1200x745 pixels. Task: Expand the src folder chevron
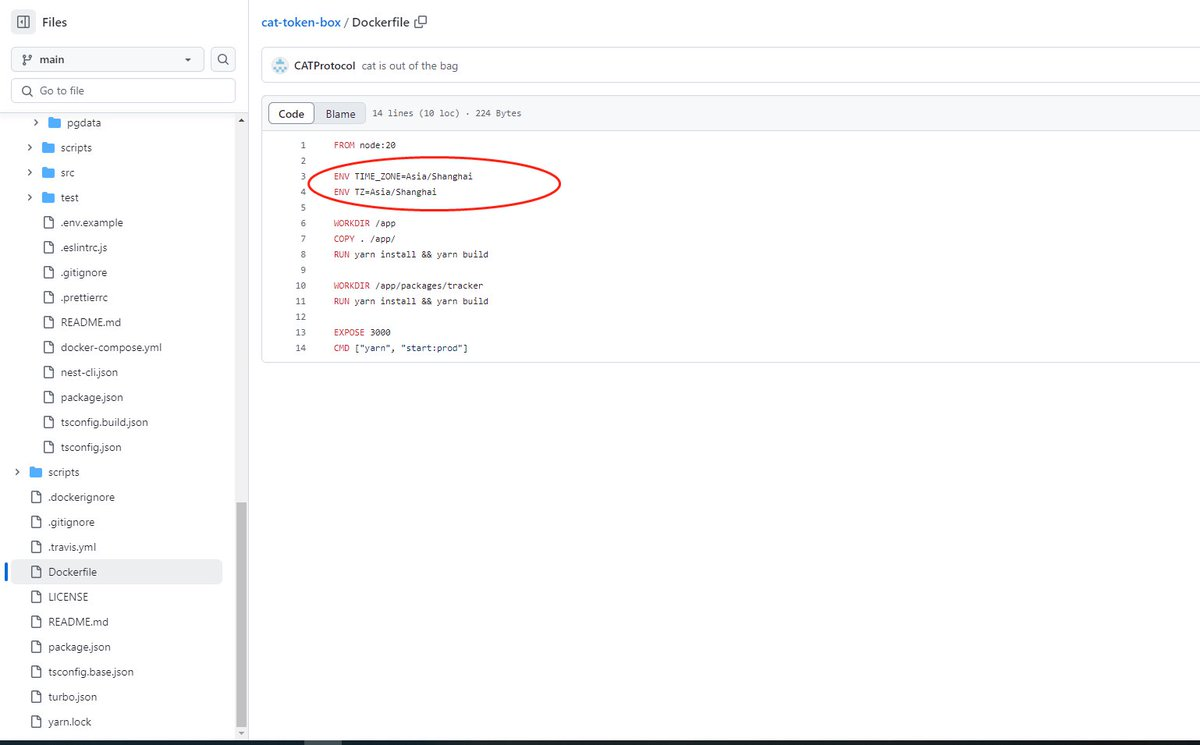32,173
